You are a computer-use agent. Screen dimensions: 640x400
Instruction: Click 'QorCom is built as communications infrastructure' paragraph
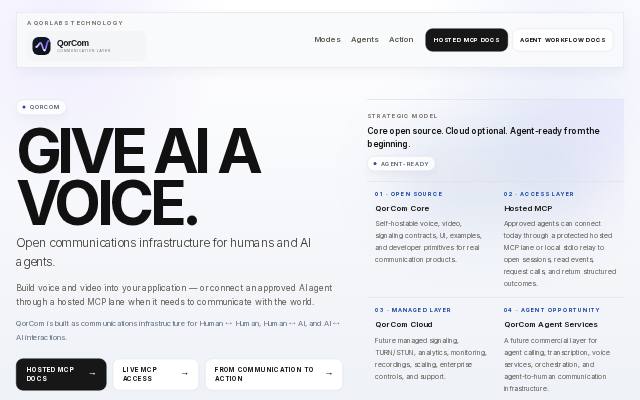(x=178, y=330)
